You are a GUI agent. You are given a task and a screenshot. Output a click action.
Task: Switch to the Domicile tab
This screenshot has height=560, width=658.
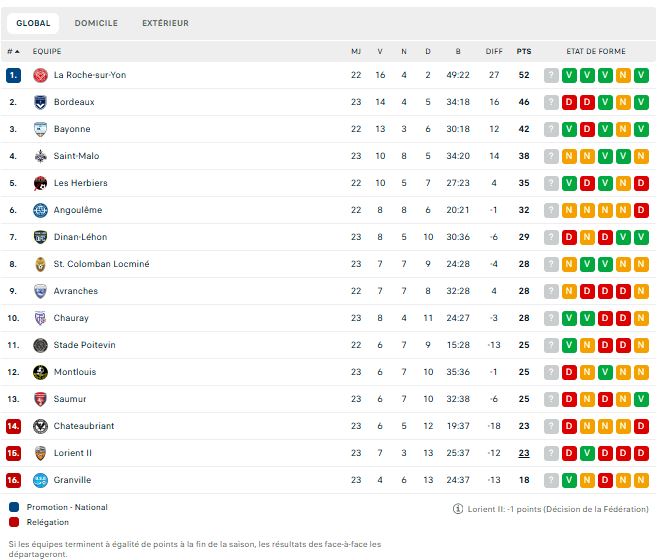[96, 23]
